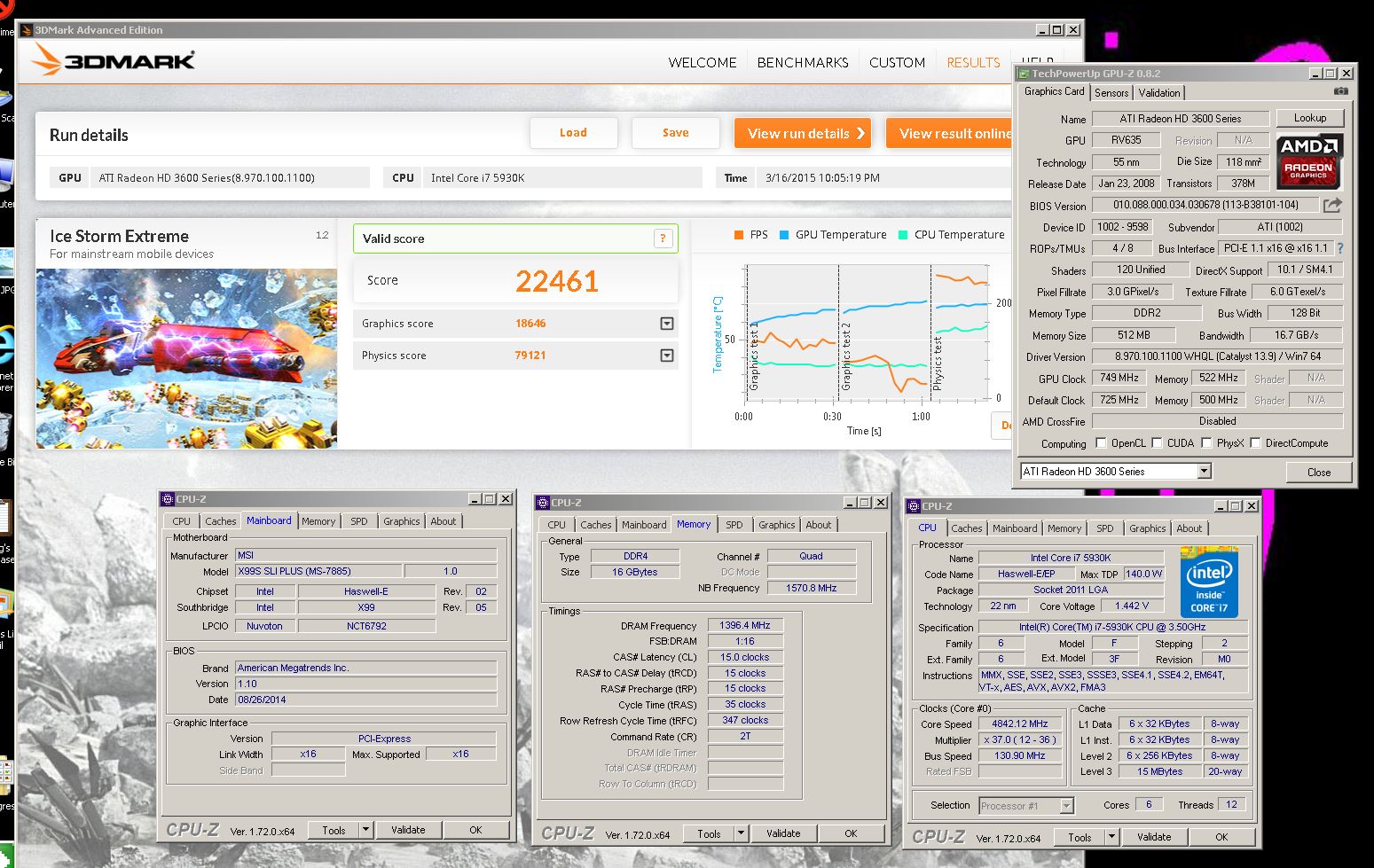
Task: Click the X99S SLI PLUS model value
Action: [318, 572]
